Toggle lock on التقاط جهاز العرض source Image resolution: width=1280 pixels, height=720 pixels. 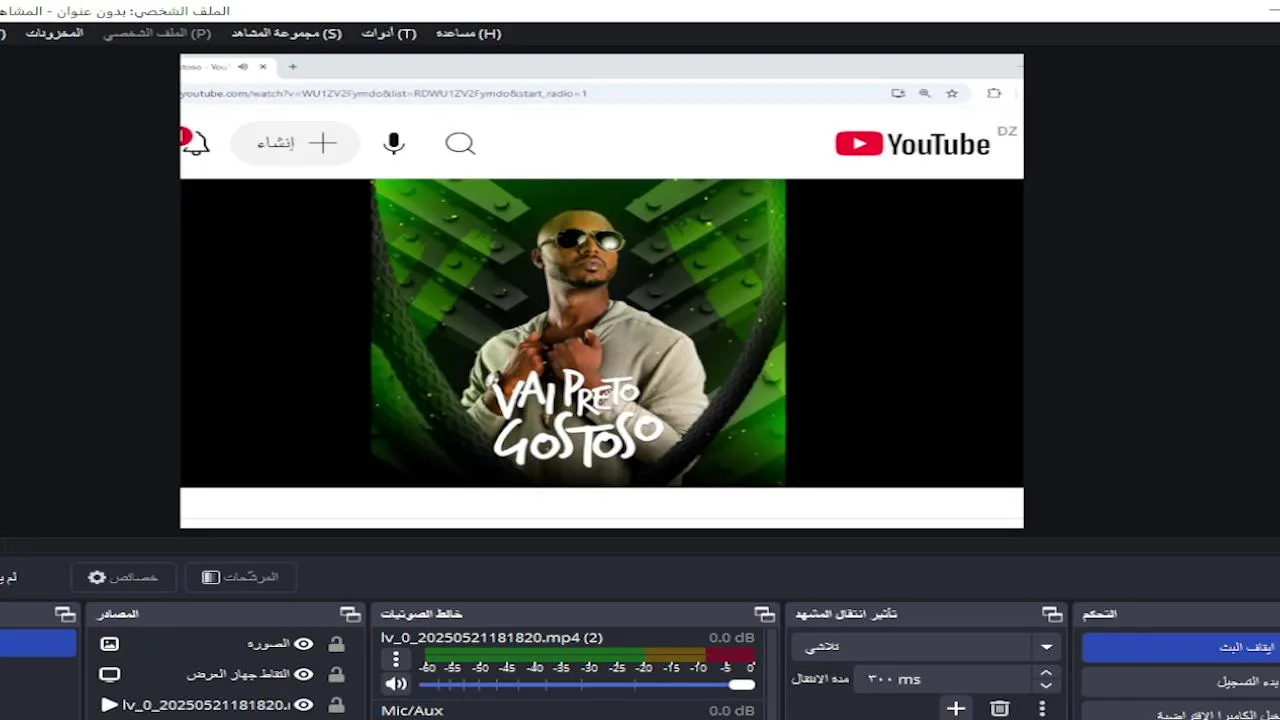[337, 675]
